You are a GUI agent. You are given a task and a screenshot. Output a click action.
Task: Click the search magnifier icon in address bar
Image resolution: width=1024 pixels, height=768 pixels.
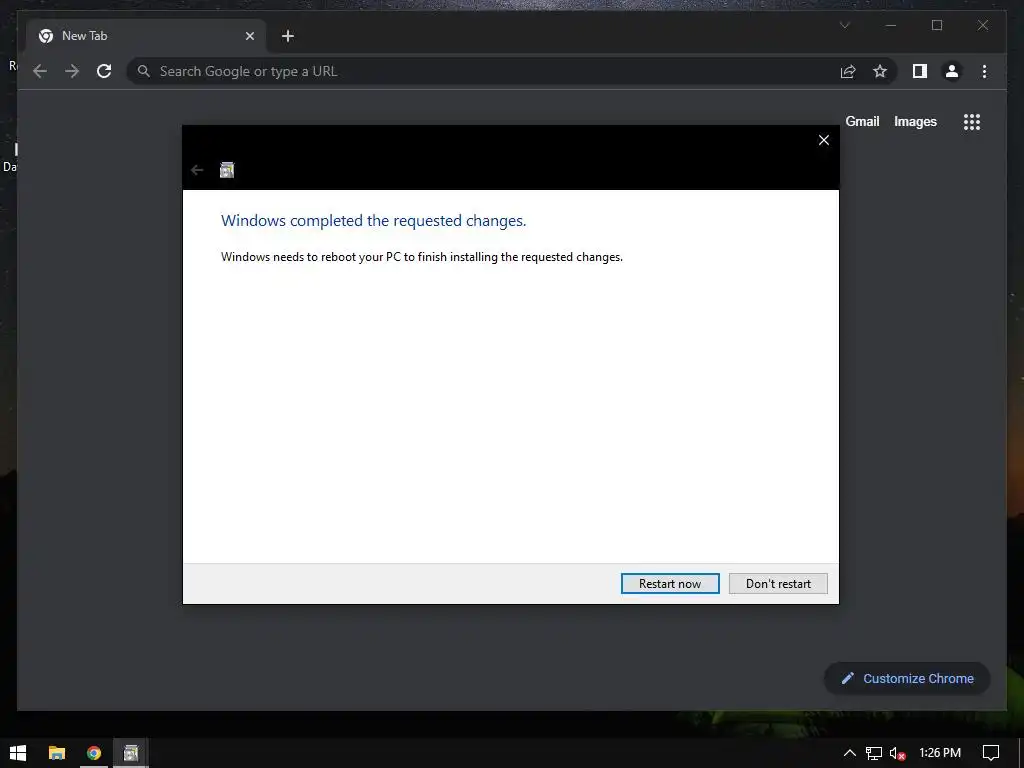[x=144, y=71]
